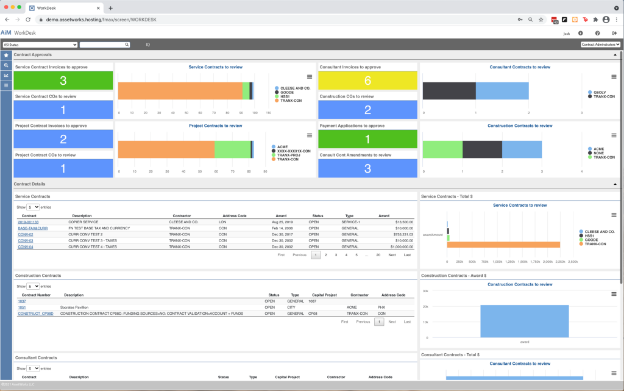Go to page 3 in Service Contracts pagination
The width and height of the screenshot is (624, 391).
(x=336, y=255)
